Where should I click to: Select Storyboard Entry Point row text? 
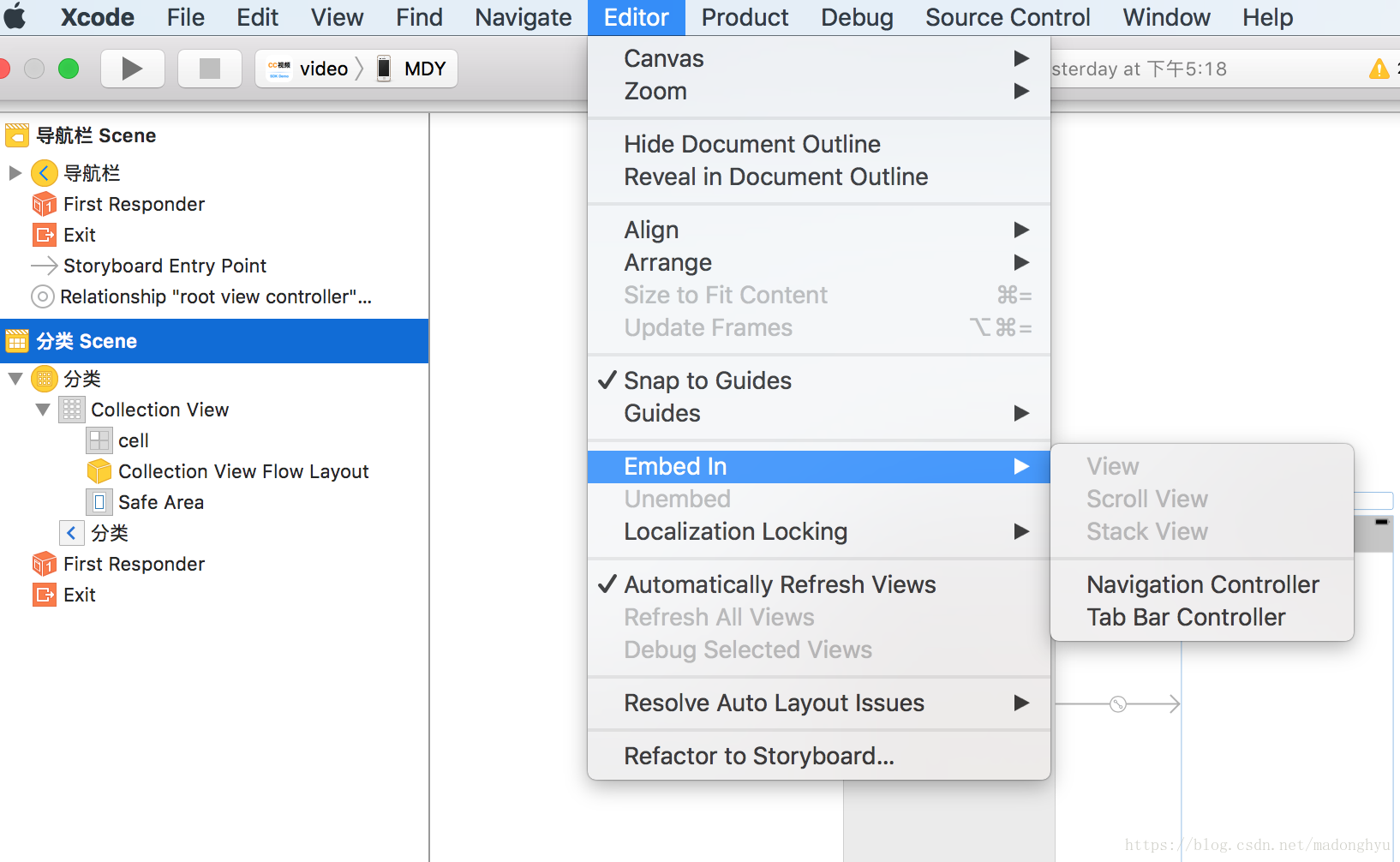[x=165, y=266]
